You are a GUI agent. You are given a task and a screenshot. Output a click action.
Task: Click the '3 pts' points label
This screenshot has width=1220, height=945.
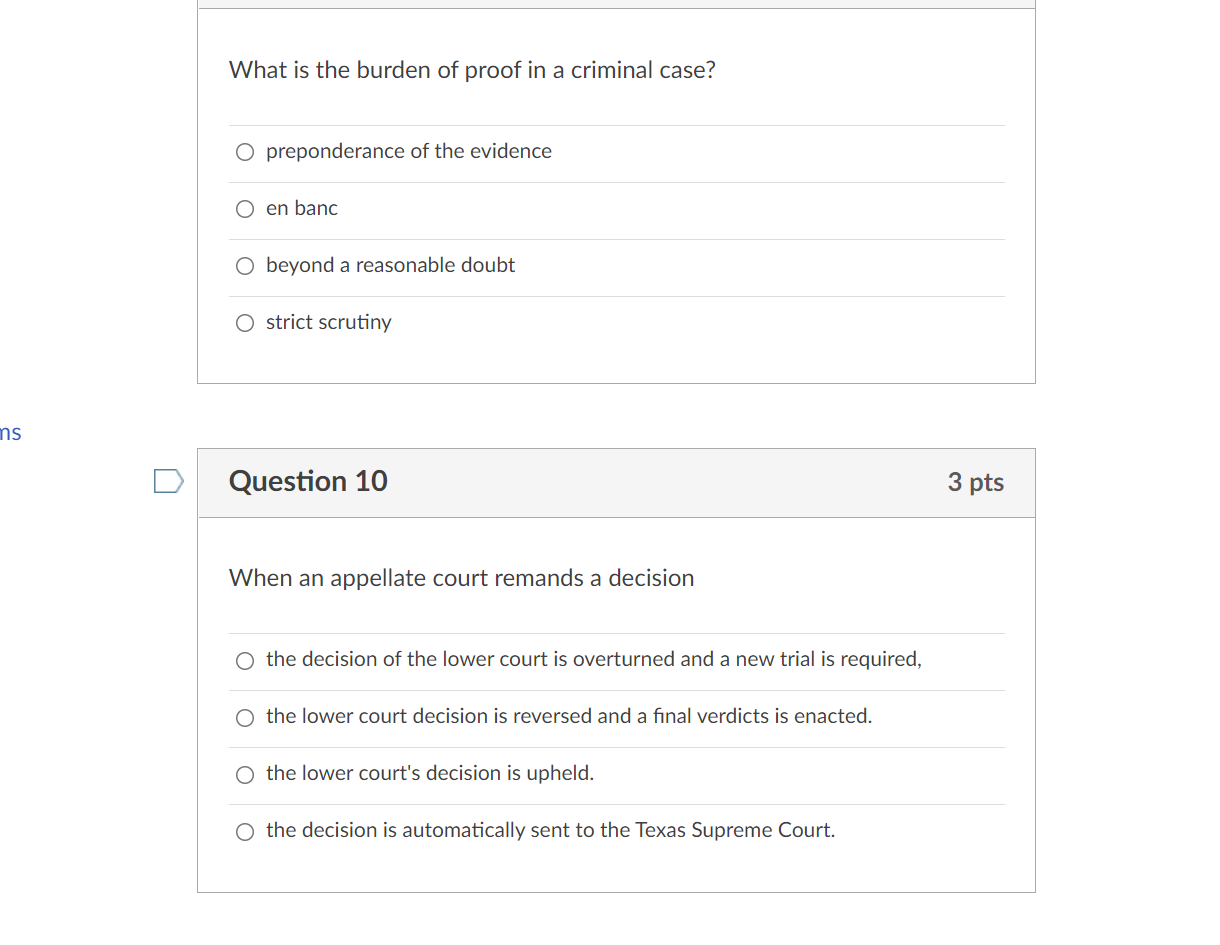pos(976,482)
